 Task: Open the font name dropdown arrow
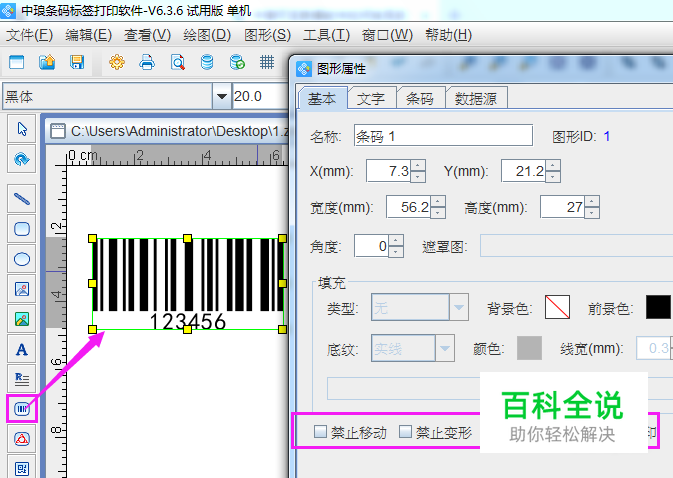(x=221, y=96)
